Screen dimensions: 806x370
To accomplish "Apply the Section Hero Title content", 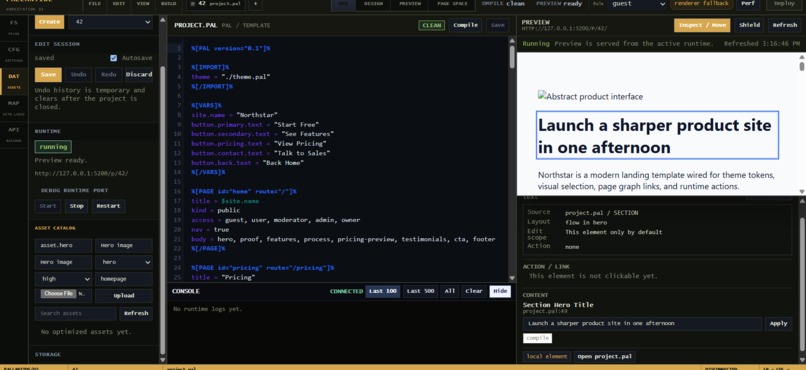I will click(778, 324).
